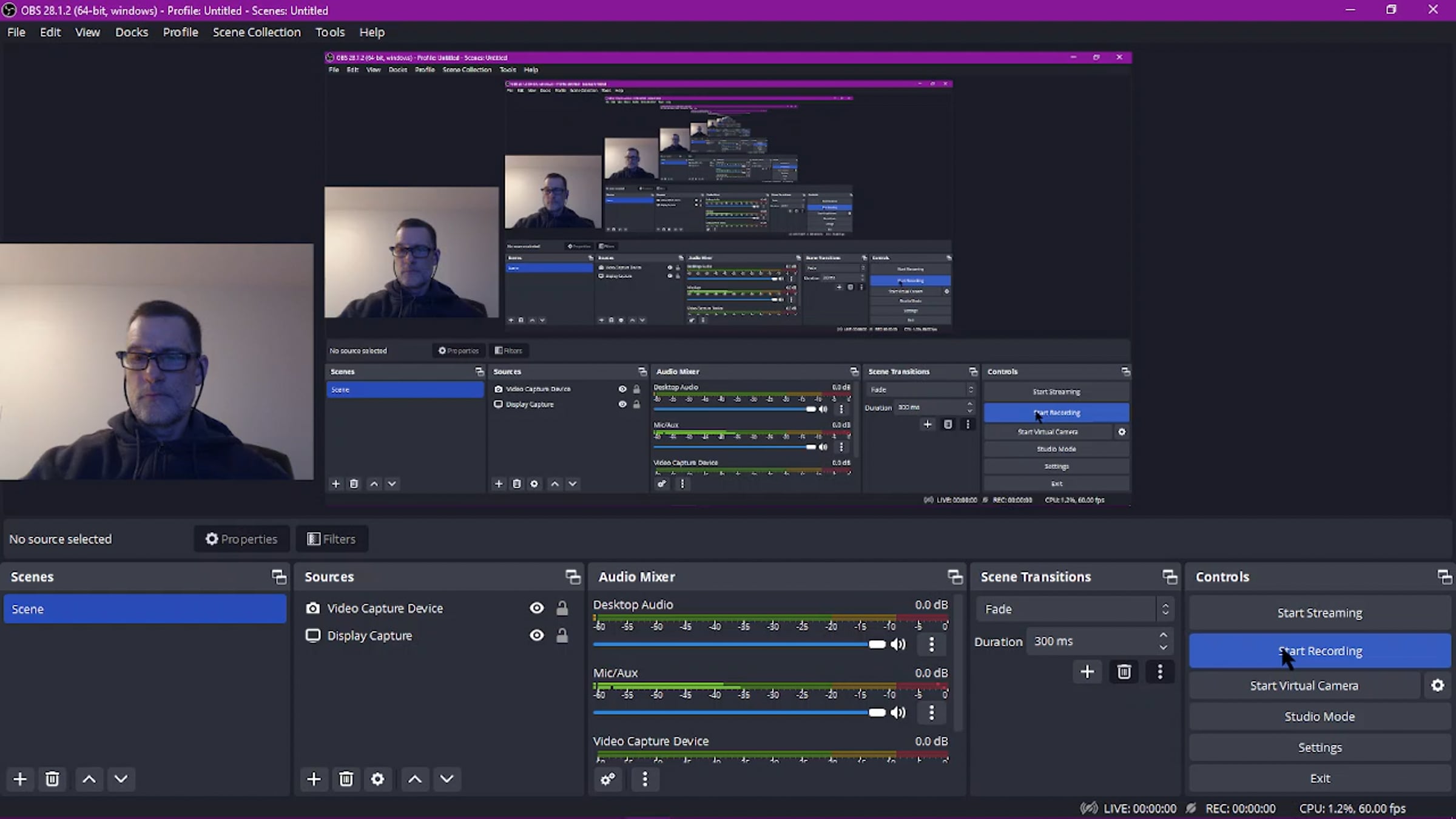The width and height of the screenshot is (1456, 819).
Task: Open the Scene Collection menu
Action: click(256, 32)
